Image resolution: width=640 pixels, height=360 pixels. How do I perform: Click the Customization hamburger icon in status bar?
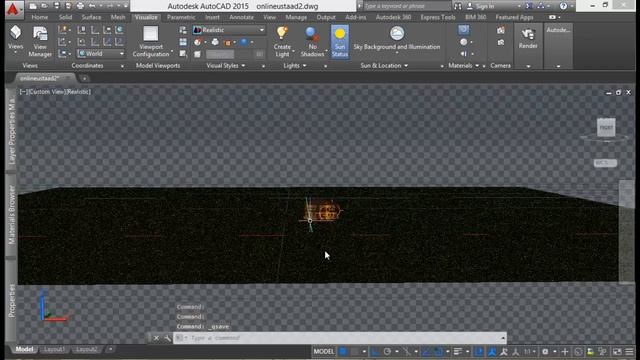(630, 351)
